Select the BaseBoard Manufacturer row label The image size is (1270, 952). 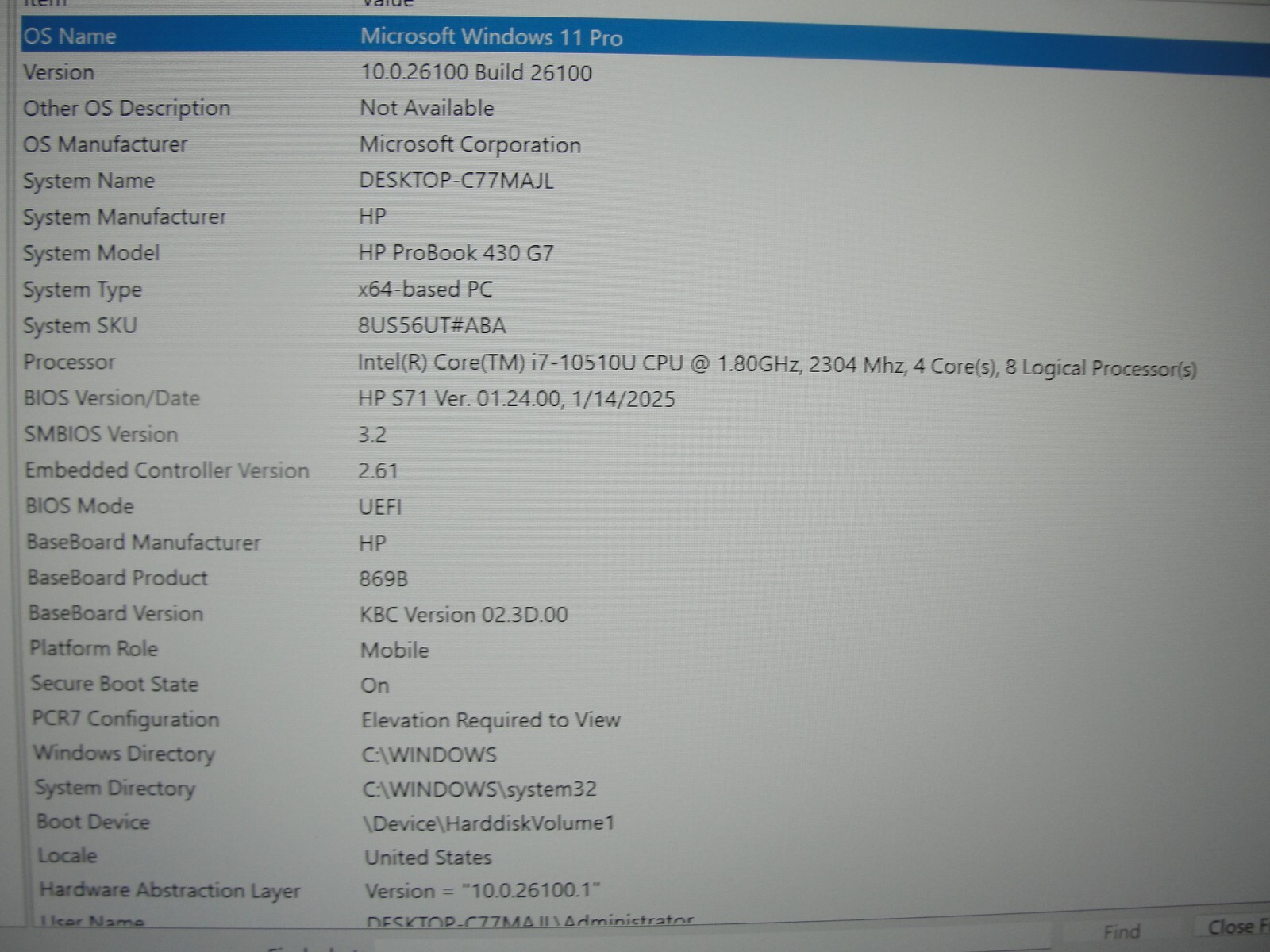pyautogui.click(x=144, y=543)
